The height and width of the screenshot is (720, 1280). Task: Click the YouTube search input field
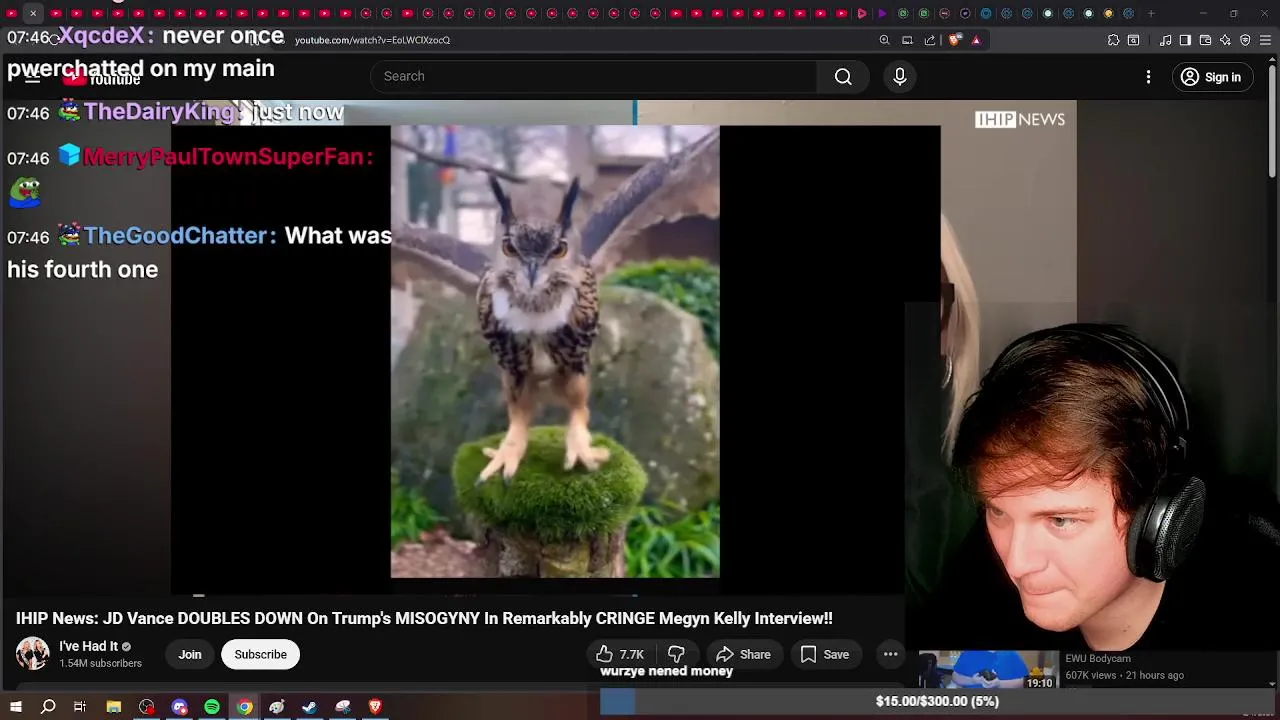tap(594, 77)
